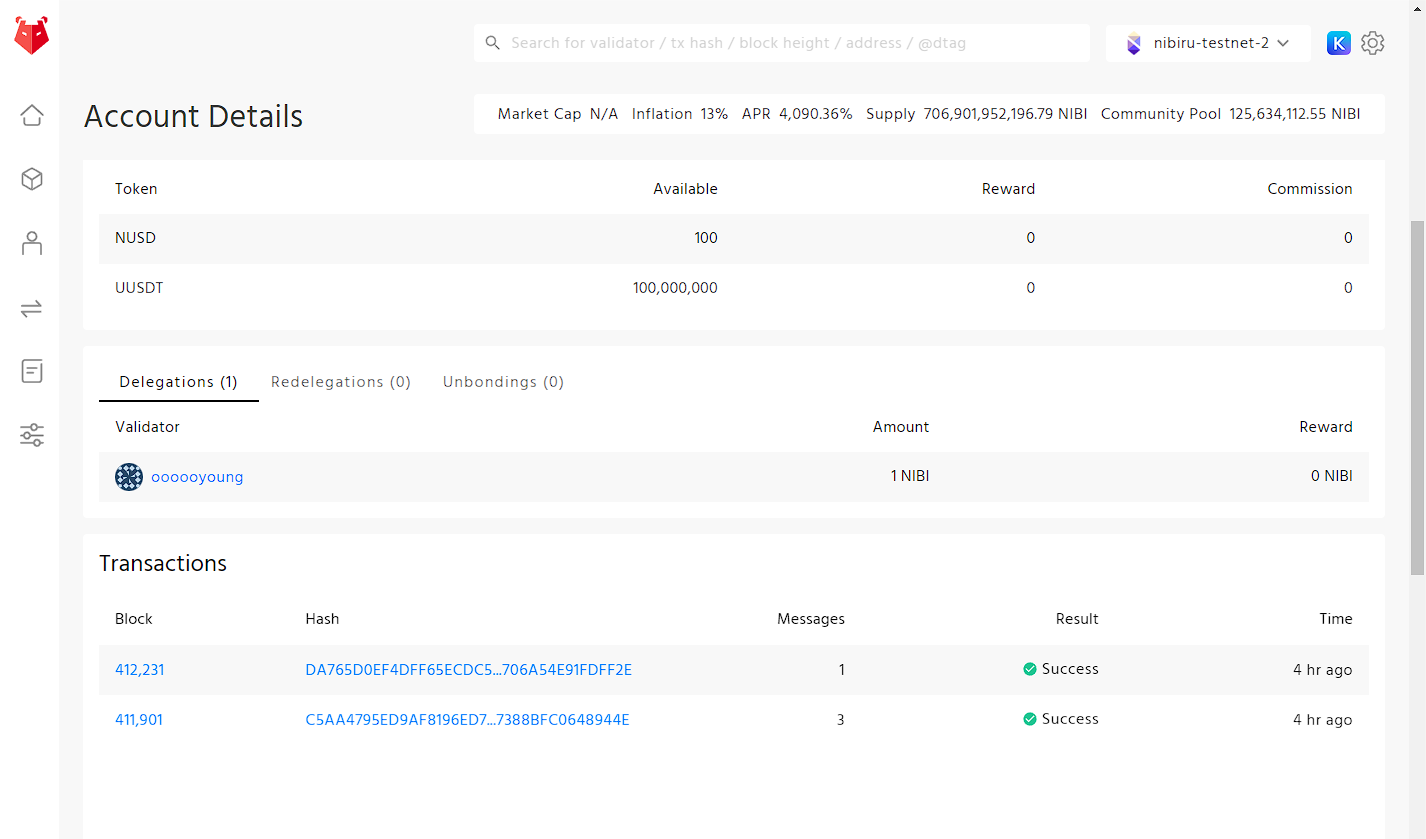
Task: Click the Parameters sliders icon in sidebar
Action: (x=31, y=435)
